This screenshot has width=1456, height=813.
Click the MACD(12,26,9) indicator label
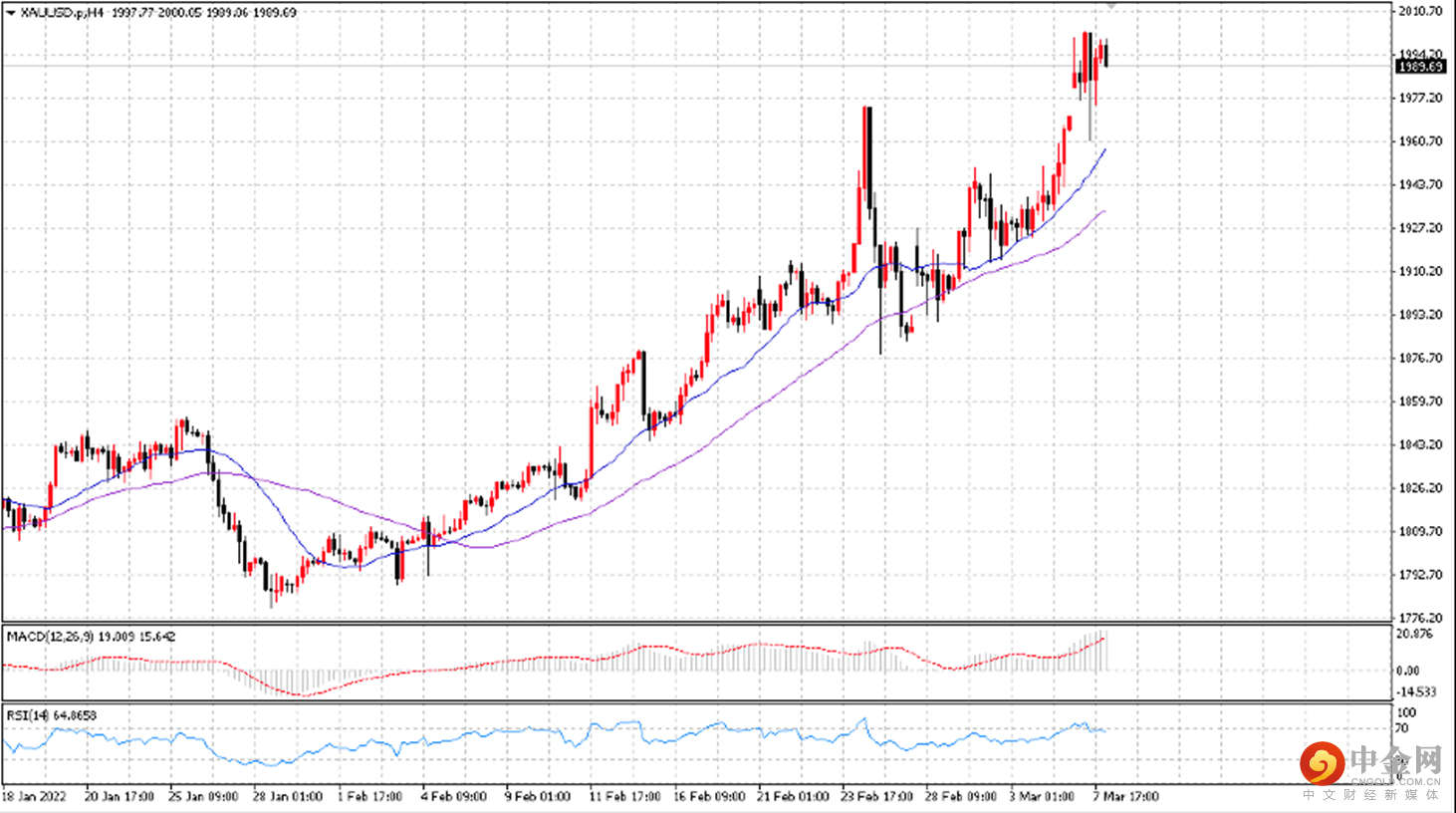click(50, 636)
